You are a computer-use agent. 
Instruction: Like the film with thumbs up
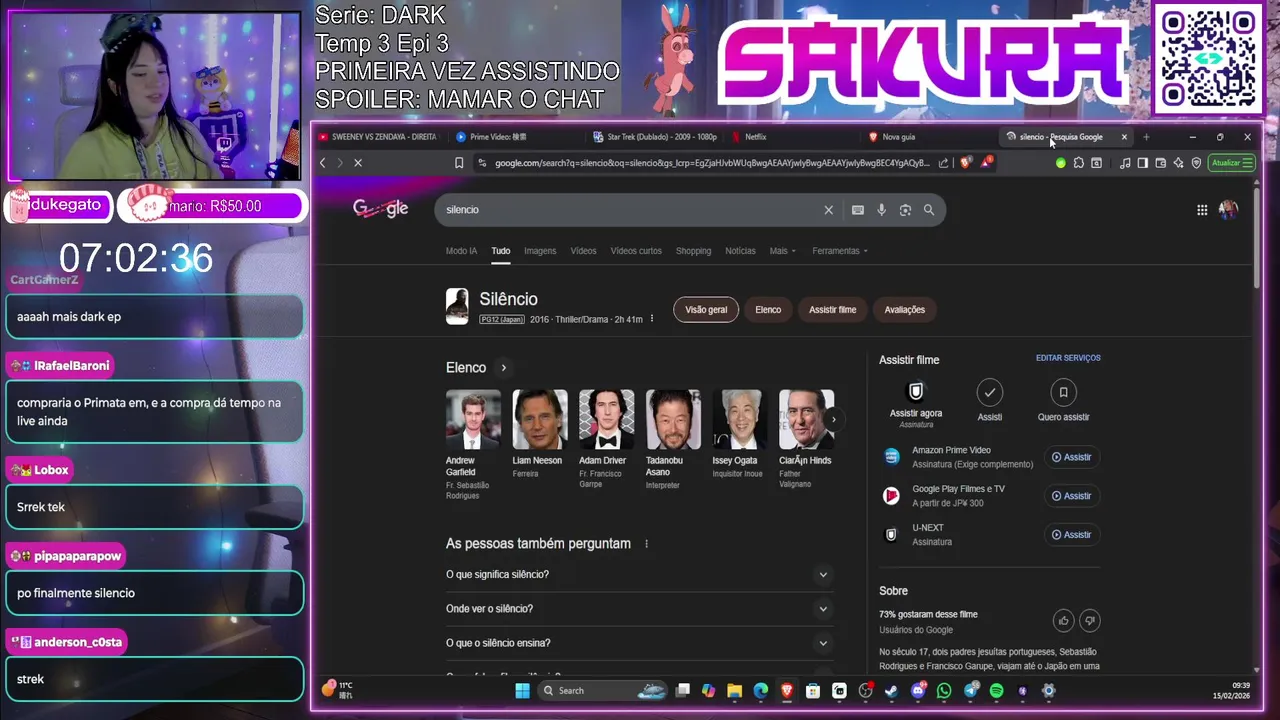1063,621
